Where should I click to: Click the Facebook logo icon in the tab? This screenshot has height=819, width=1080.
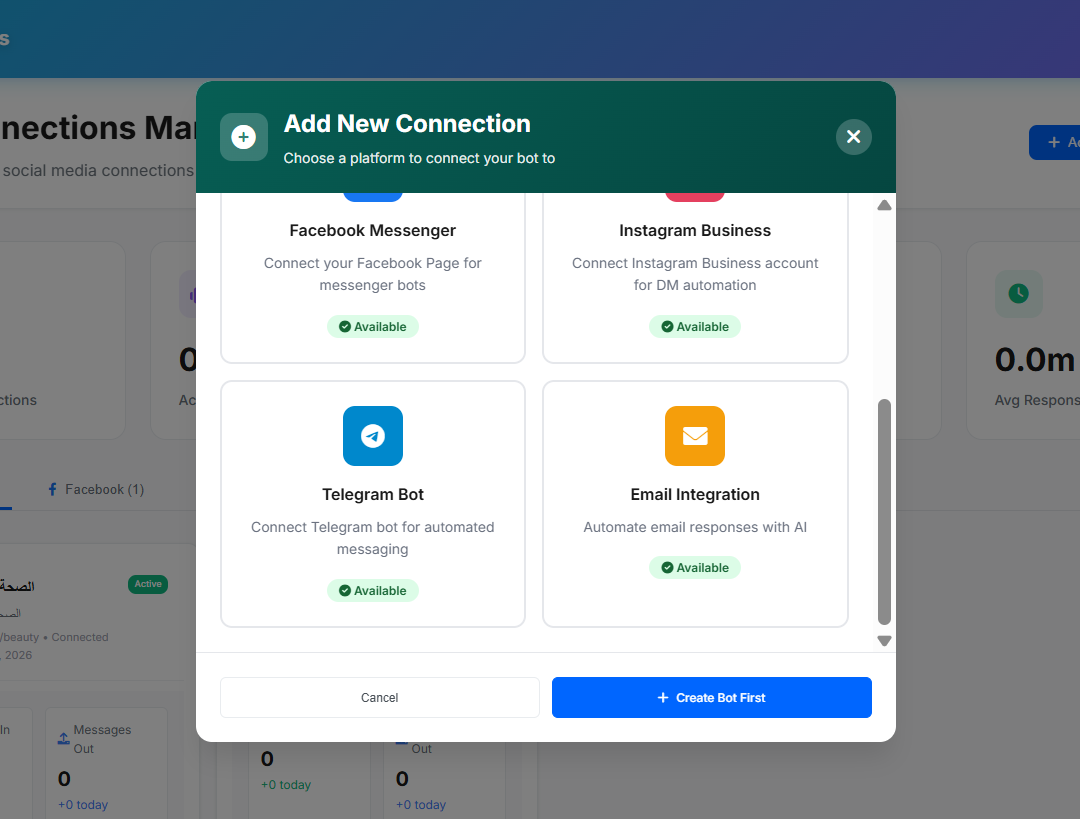click(53, 490)
